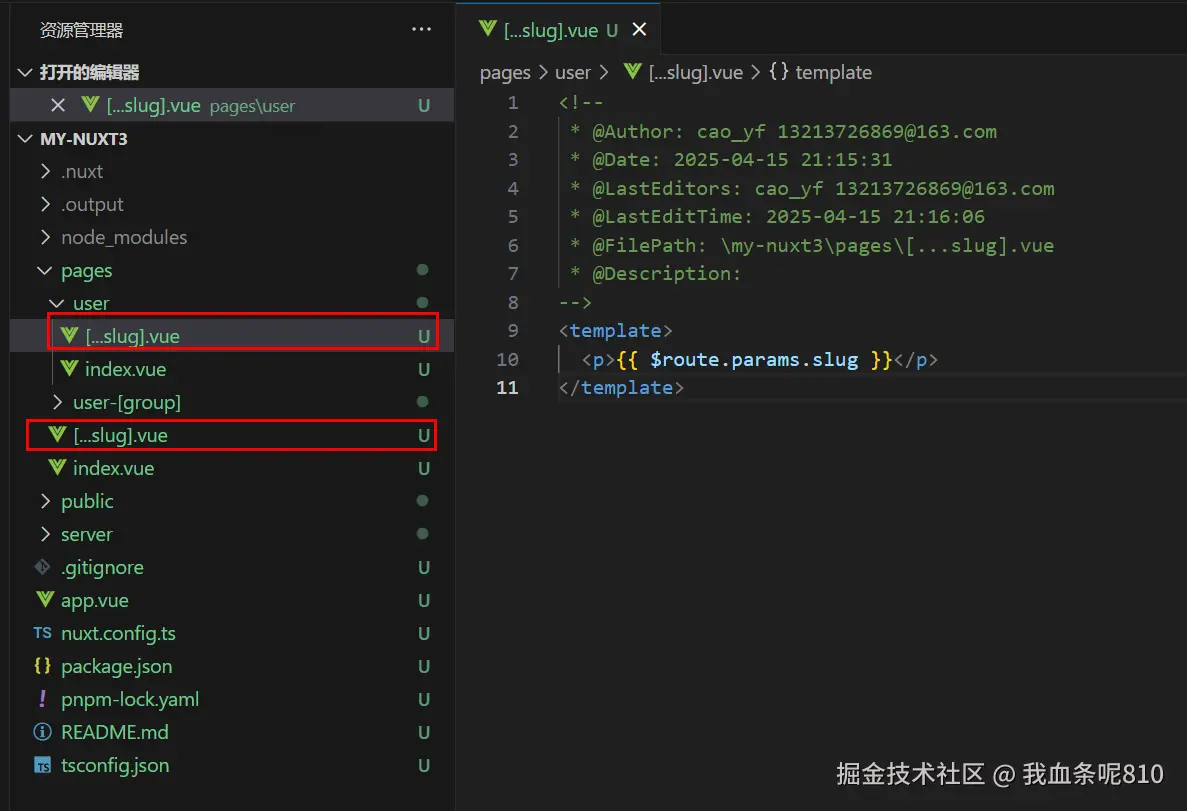Click the TypeScript icon of nuxt.config.ts
The image size is (1187, 811).
pos(42,633)
